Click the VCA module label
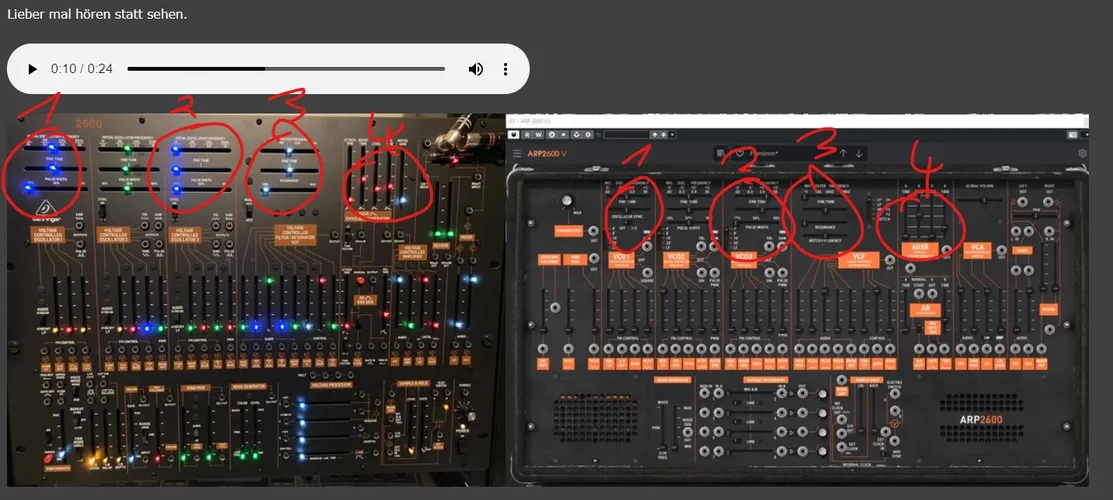Image resolution: width=1113 pixels, height=500 pixels. [977, 251]
